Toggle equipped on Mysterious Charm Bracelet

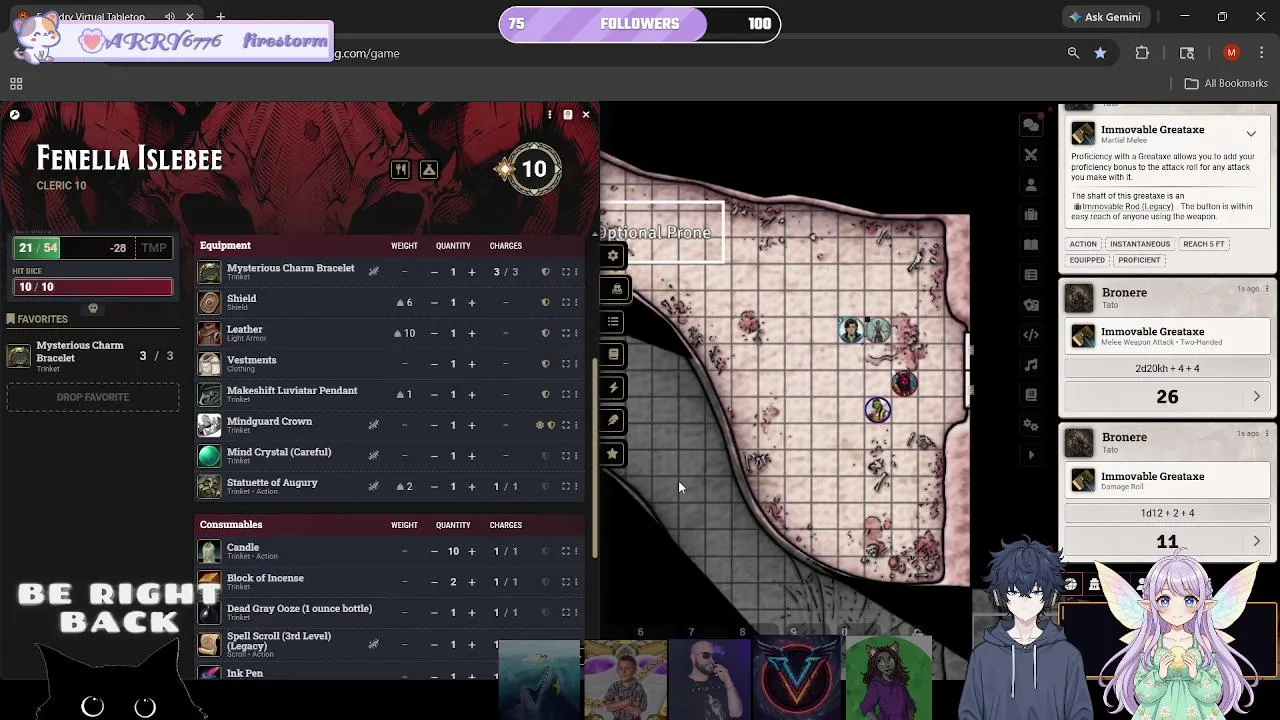coord(545,272)
